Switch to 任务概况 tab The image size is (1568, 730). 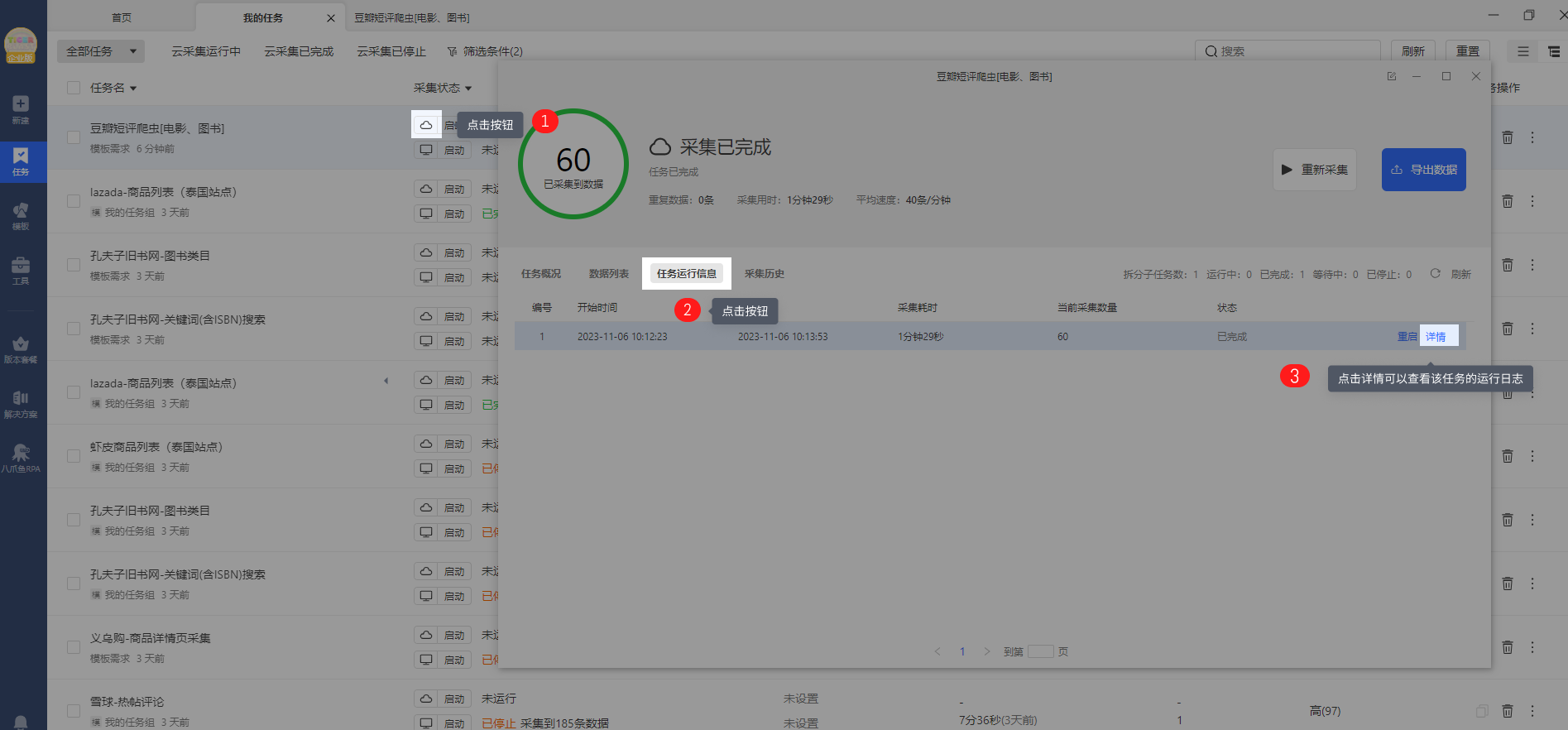point(541,274)
